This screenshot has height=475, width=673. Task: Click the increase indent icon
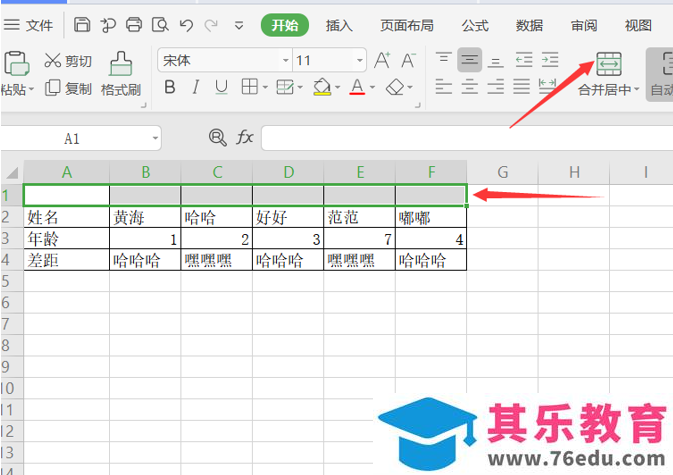pos(550,59)
